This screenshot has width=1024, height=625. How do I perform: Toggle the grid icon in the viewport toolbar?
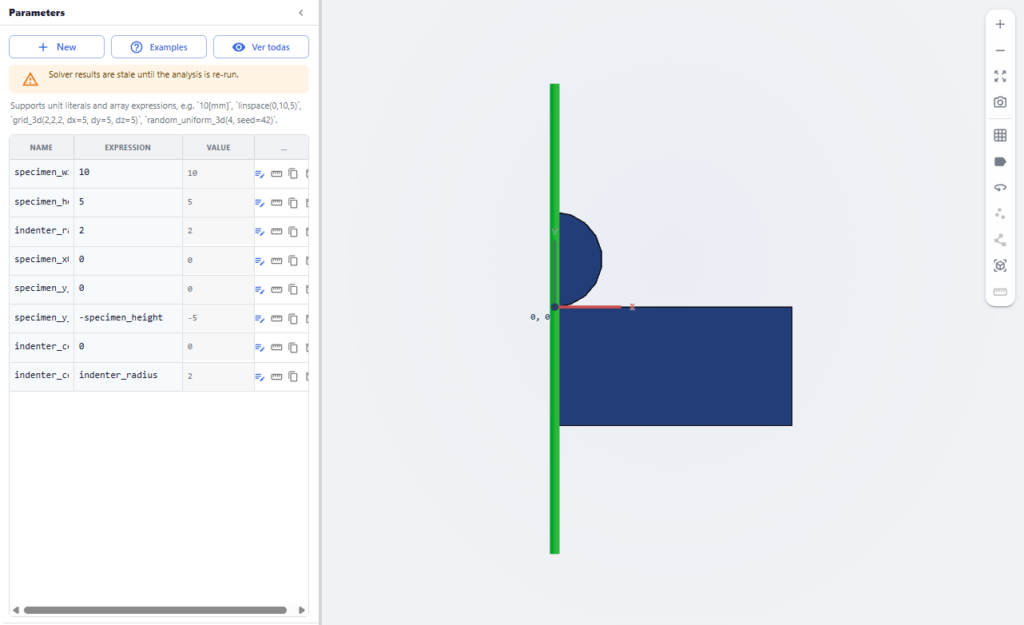point(1000,135)
